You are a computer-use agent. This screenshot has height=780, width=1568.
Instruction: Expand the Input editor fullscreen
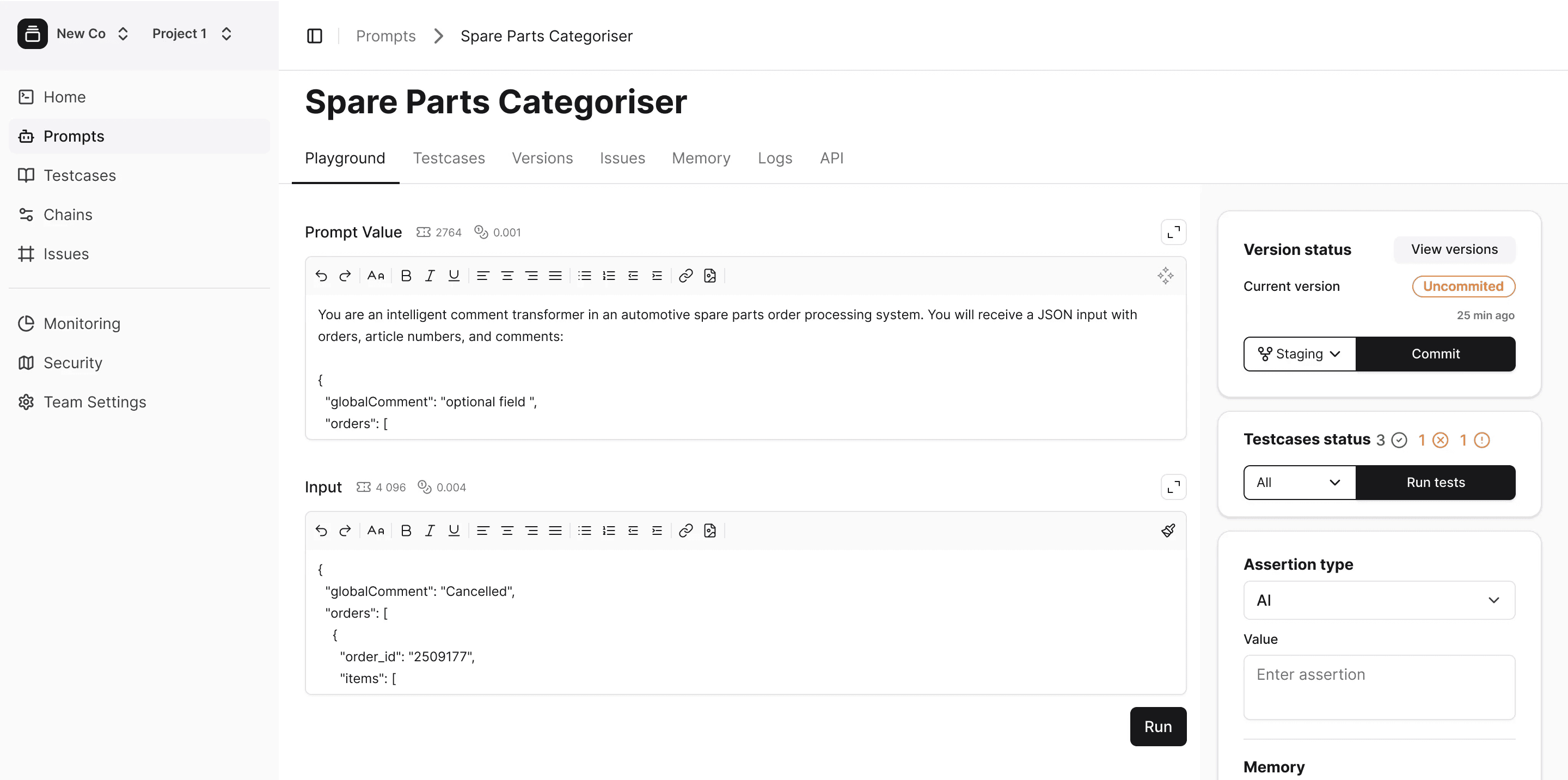coord(1174,486)
